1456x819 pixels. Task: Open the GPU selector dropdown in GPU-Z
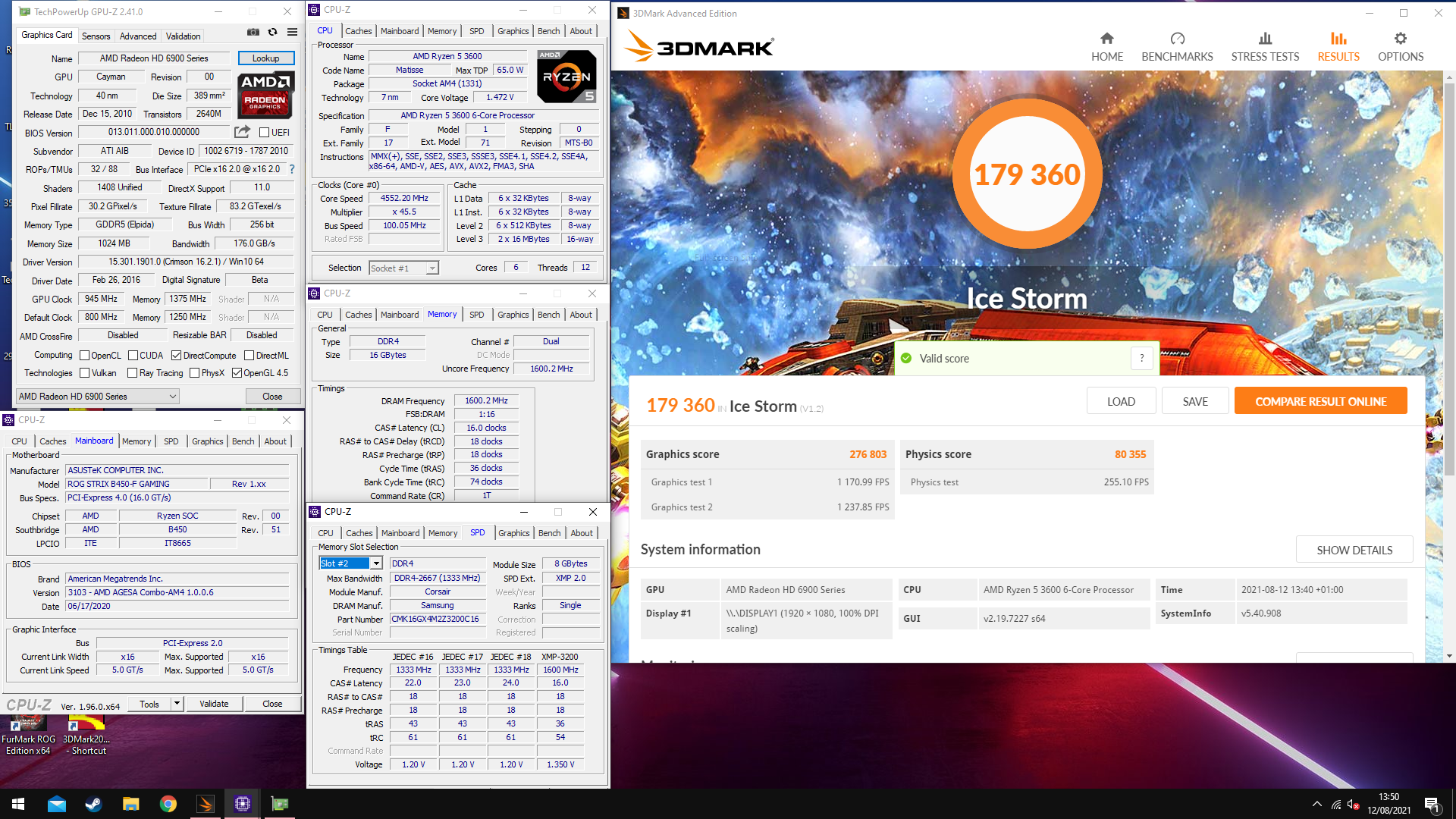pos(98,396)
